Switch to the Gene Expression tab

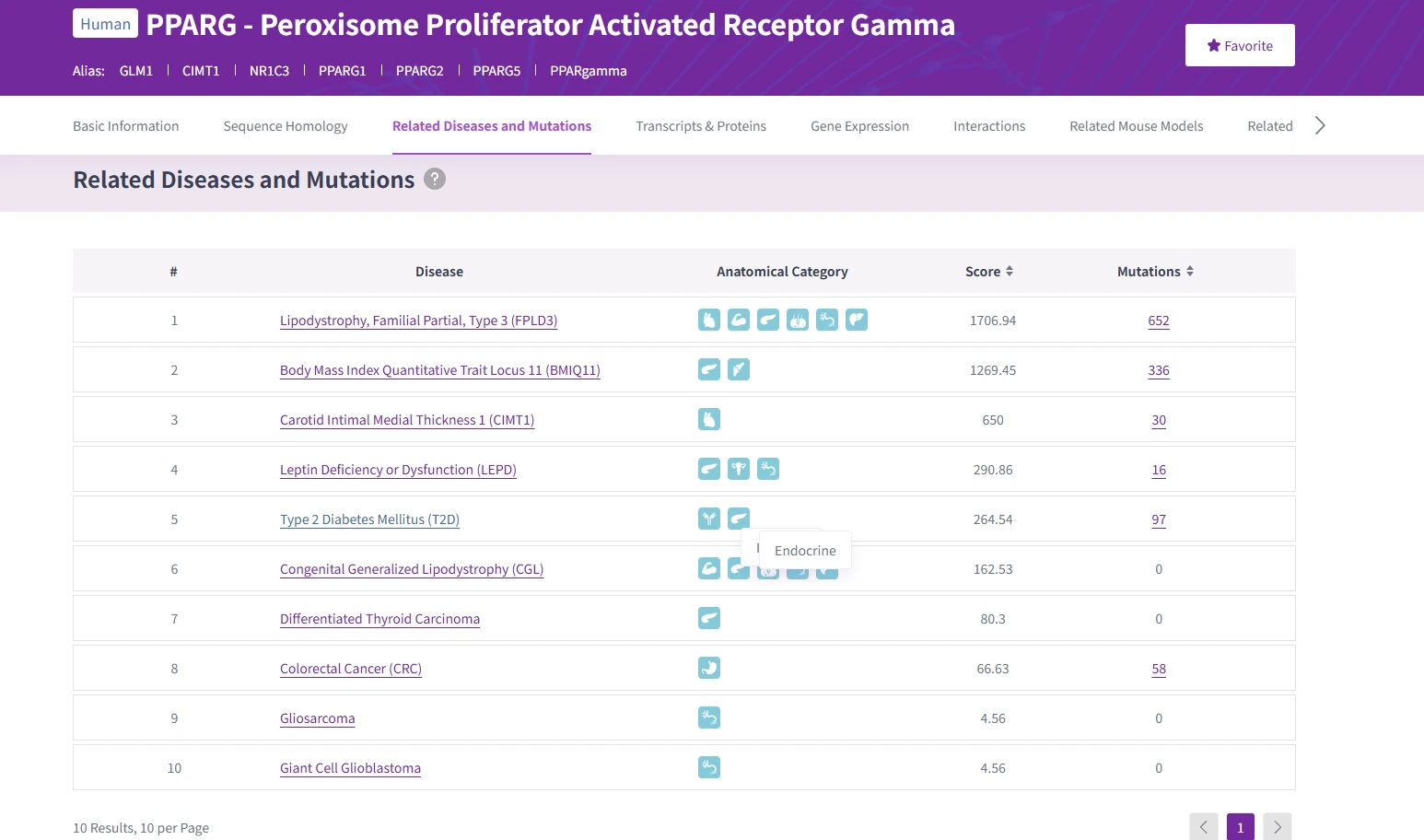click(x=859, y=125)
